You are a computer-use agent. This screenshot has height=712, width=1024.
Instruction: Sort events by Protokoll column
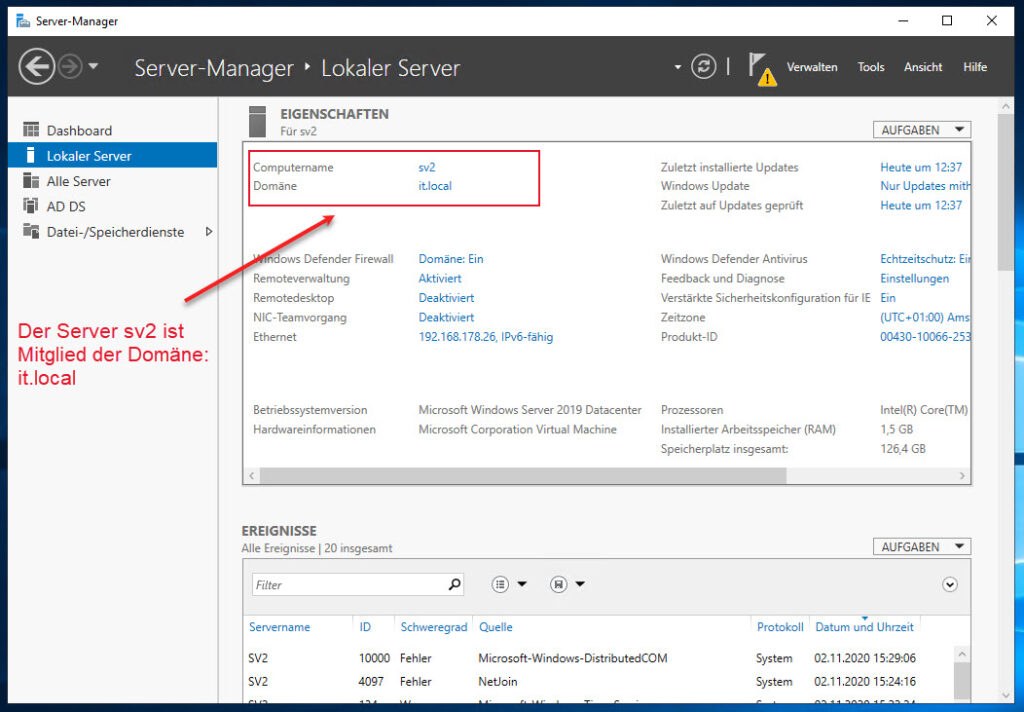(780, 627)
